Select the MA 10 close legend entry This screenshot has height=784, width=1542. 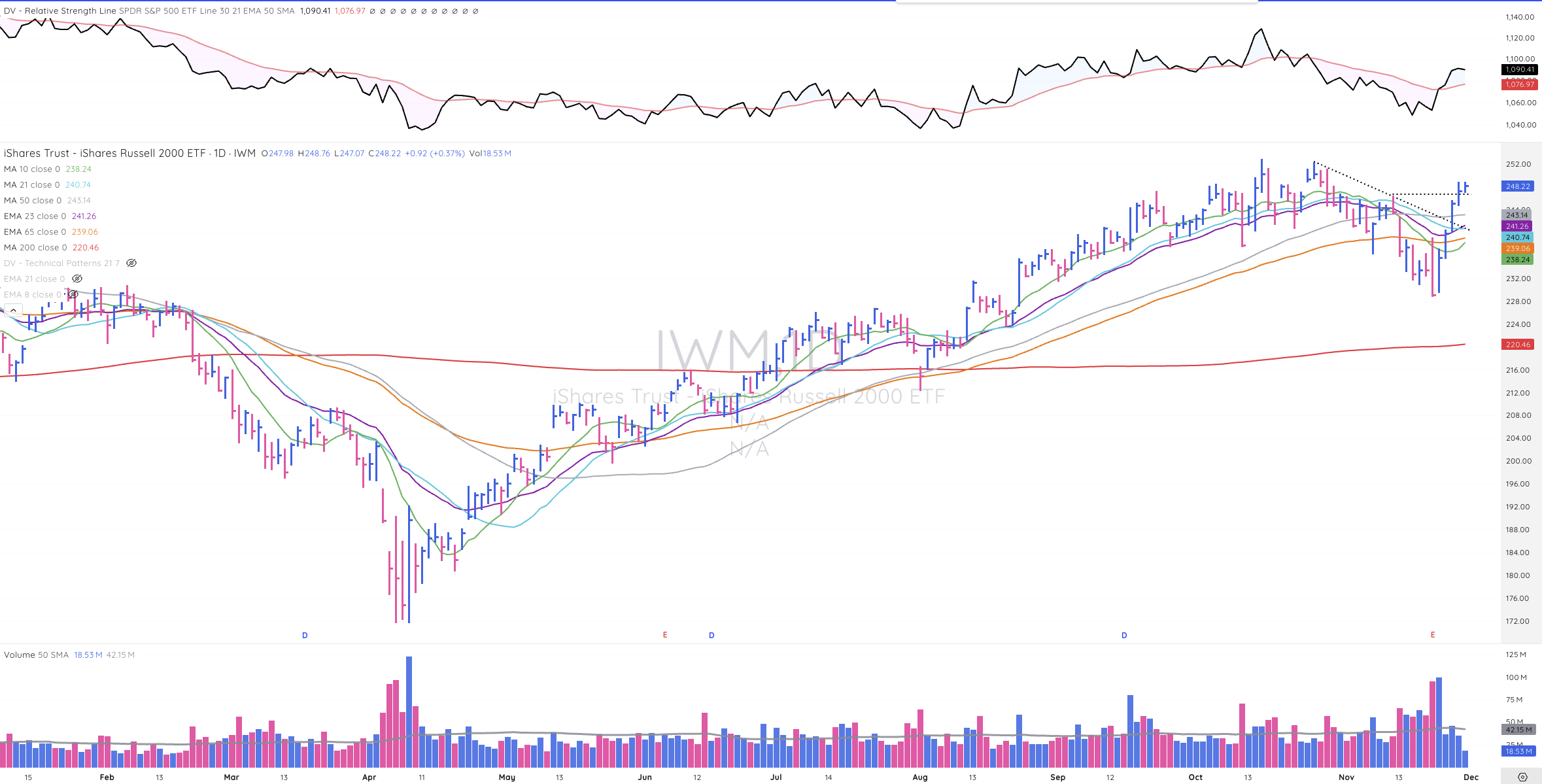pyautogui.click(x=31, y=169)
